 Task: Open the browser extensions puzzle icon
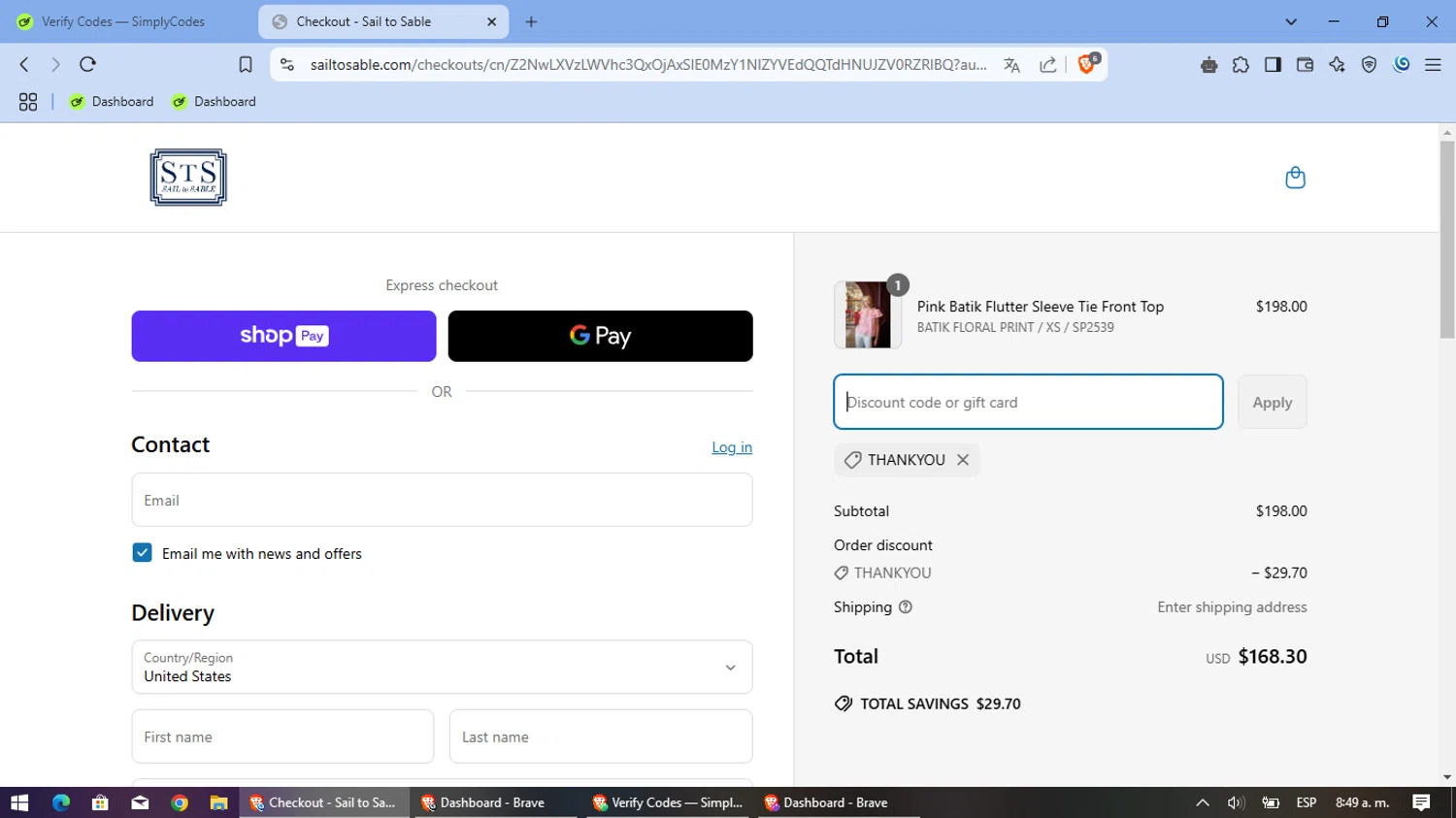pyautogui.click(x=1241, y=65)
